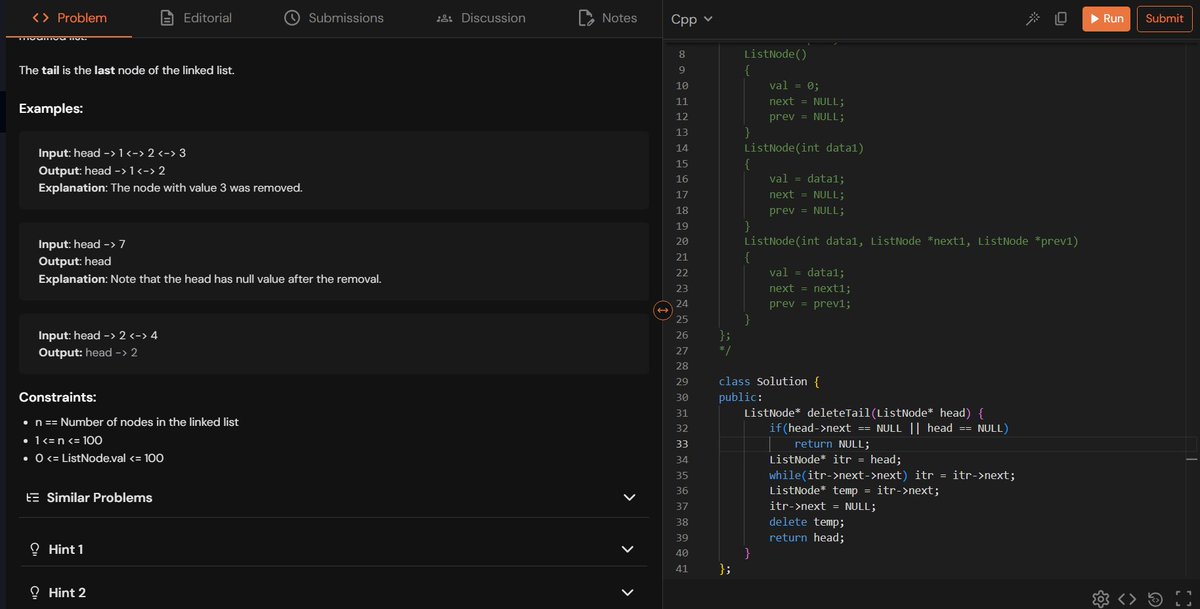Viewport: 1200px width, 609px height.
Task: Expand Hint 2 chevron
Action: pos(628,592)
